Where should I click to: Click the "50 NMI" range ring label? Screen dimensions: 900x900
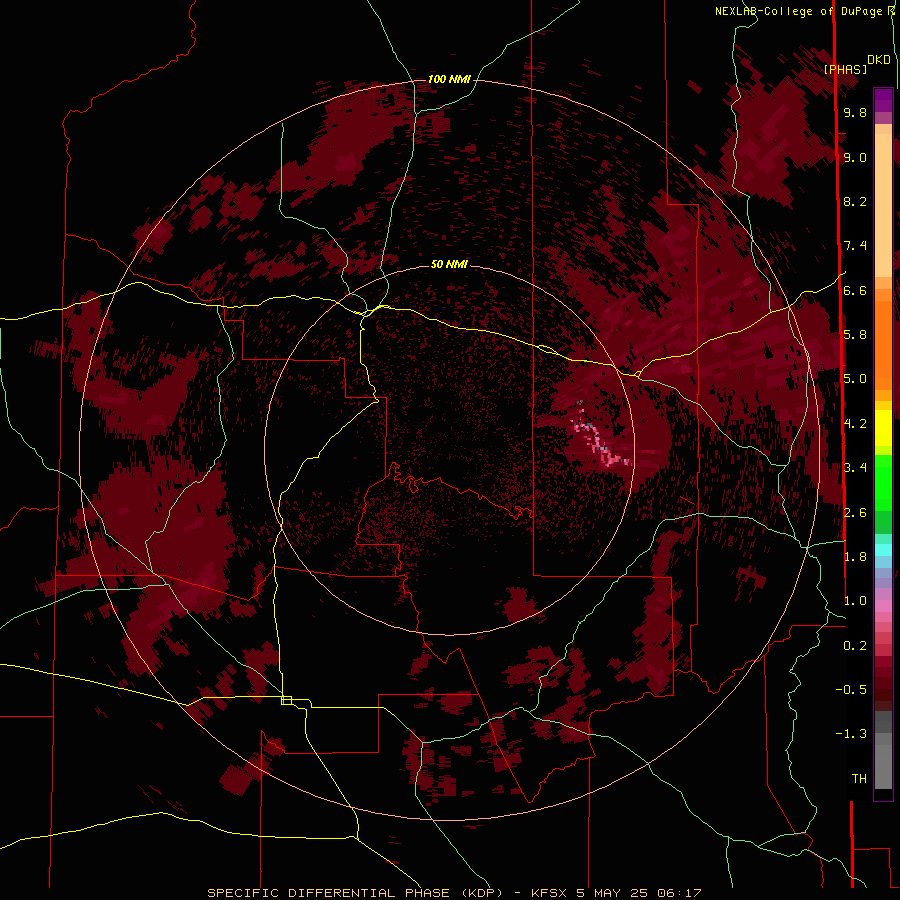click(x=449, y=264)
